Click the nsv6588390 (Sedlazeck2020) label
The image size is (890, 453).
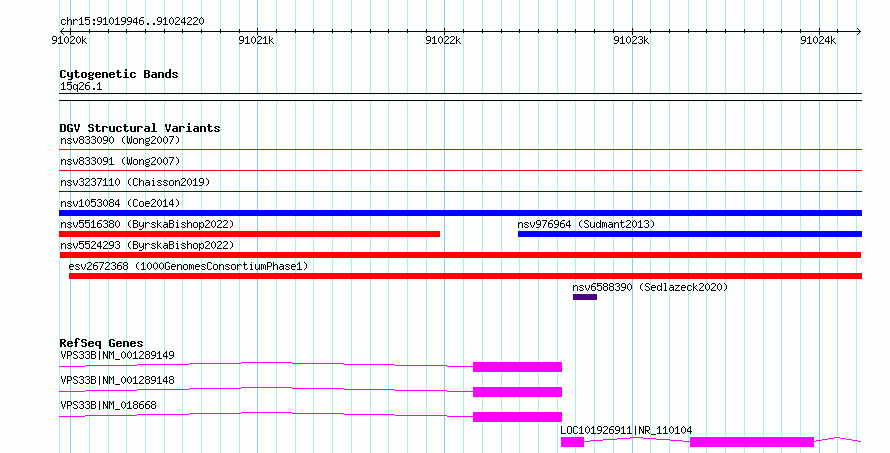click(650, 287)
